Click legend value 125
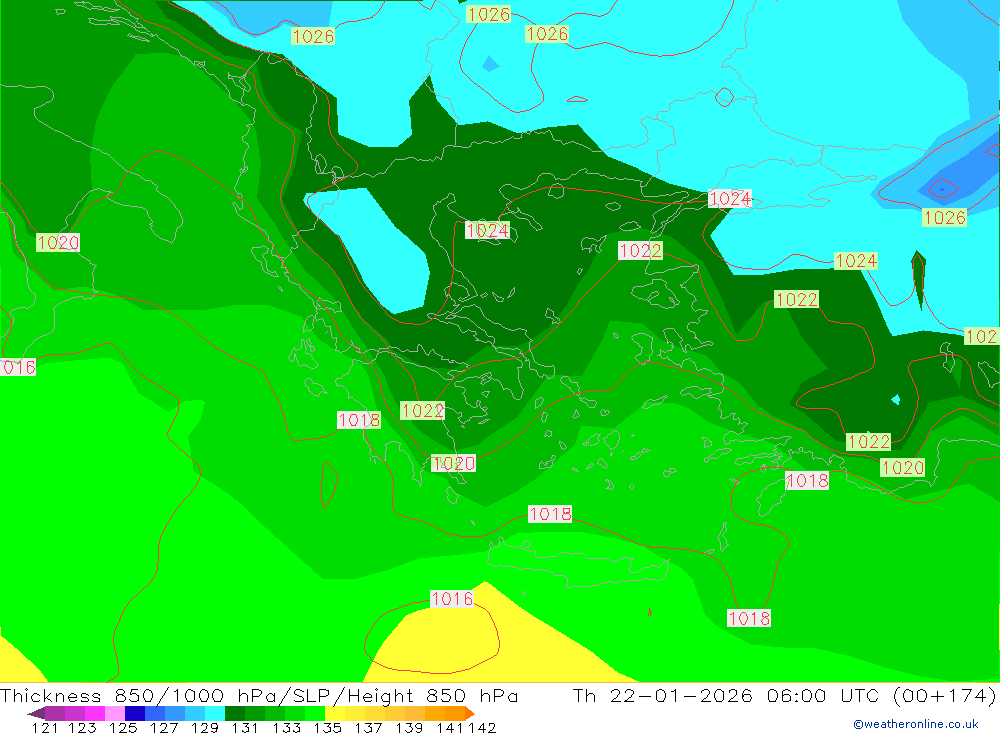 [x=123, y=728]
